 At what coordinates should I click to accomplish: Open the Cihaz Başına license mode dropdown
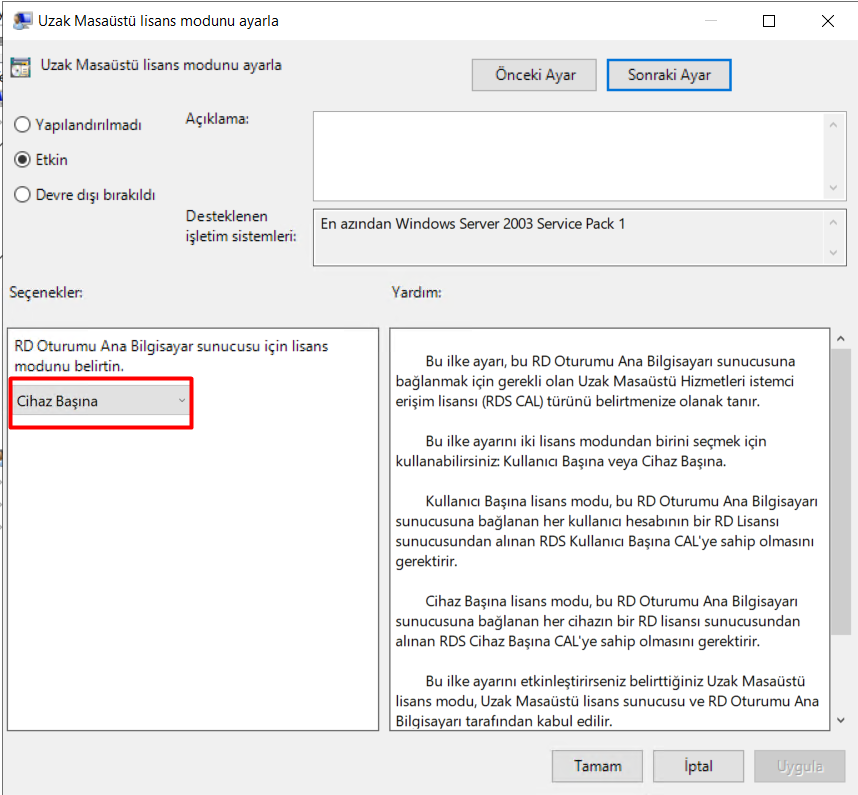pos(101,401)
